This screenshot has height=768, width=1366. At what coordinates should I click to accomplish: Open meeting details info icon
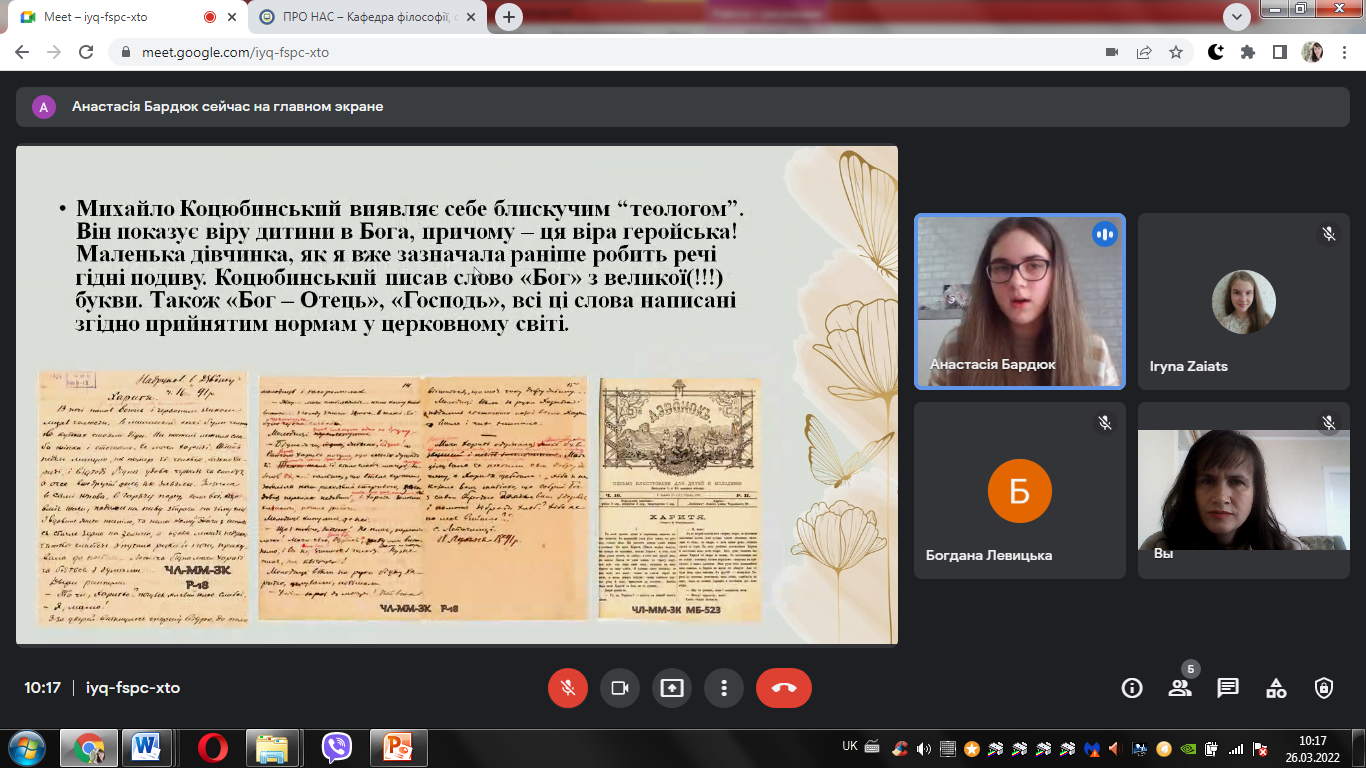[1132, 688]
